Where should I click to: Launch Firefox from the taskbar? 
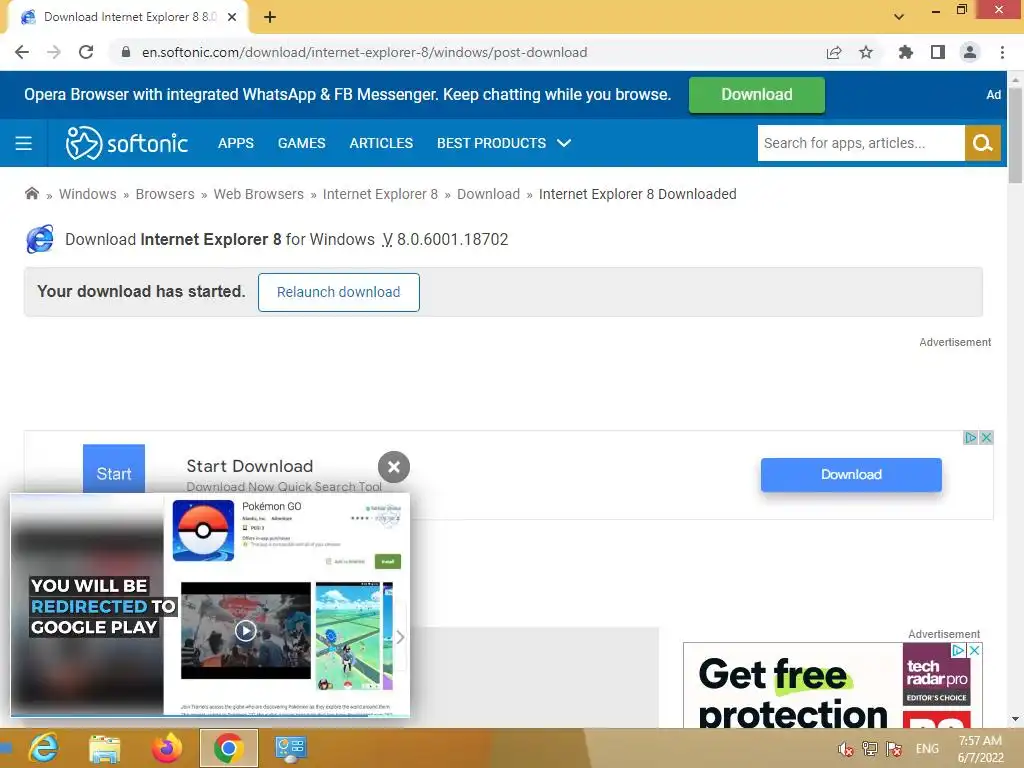(167, 748)
